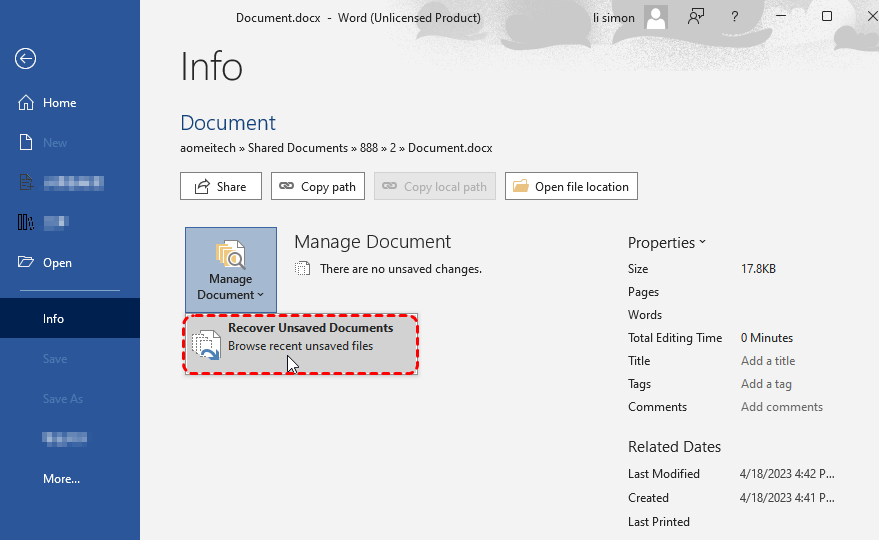Click the Last Modified date value
Image resolution: width=879 pixels, height=540 pixels.
click(x=787, y=474)
